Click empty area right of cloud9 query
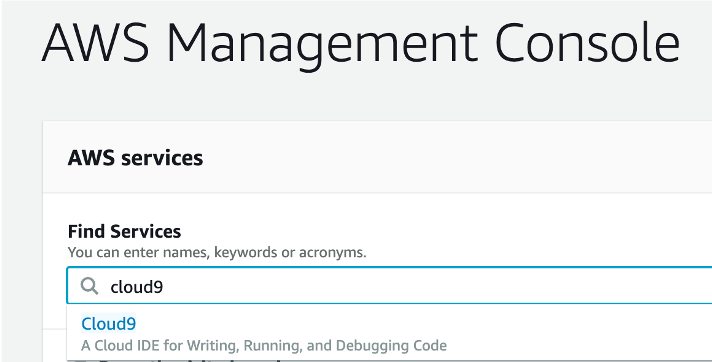The image size is (712, 362). (x=436, y=286)
